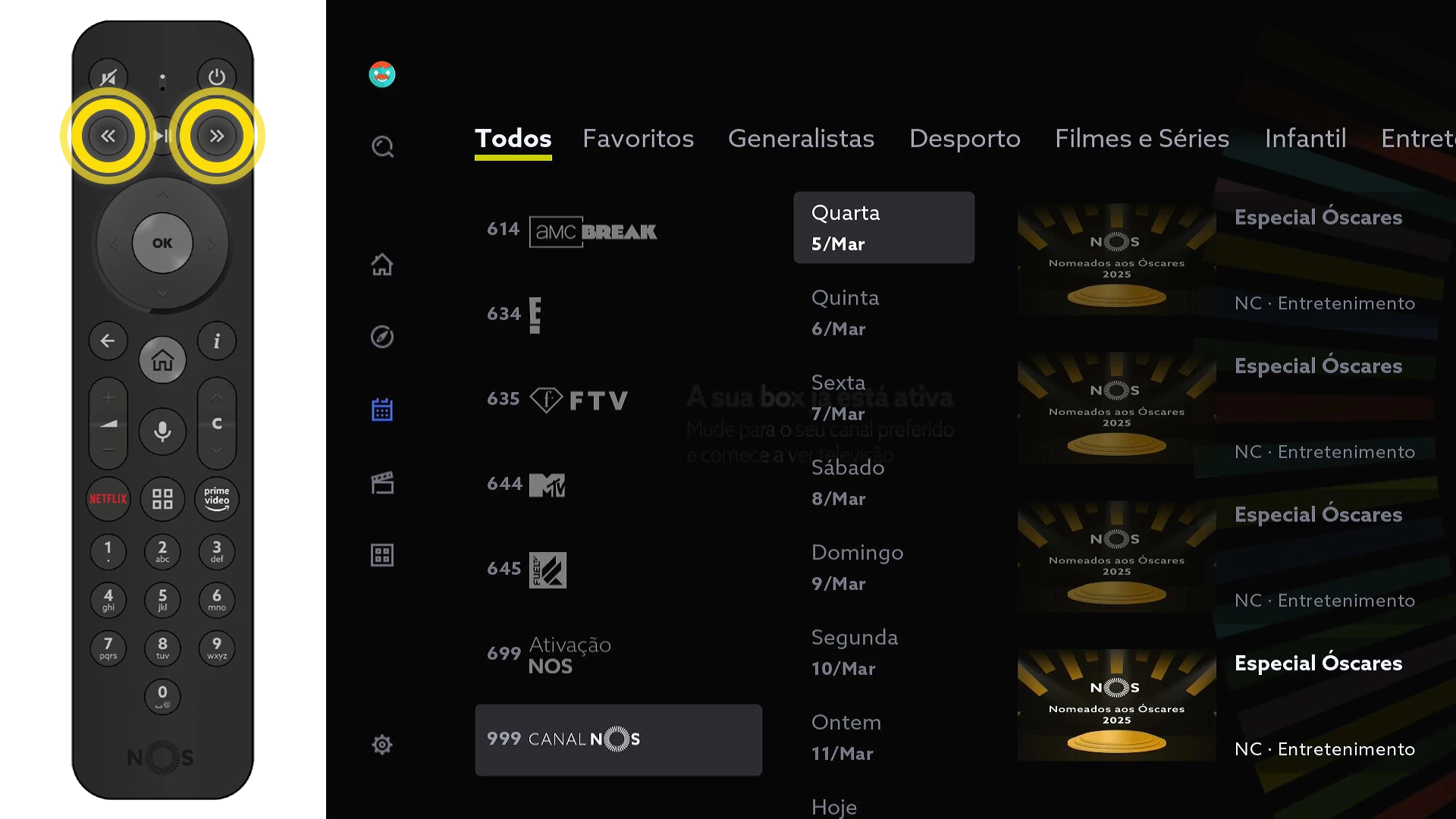Switch to the Favoritos tab
The height and width of the screenshot is (819, 1456).
pos(638,139)
